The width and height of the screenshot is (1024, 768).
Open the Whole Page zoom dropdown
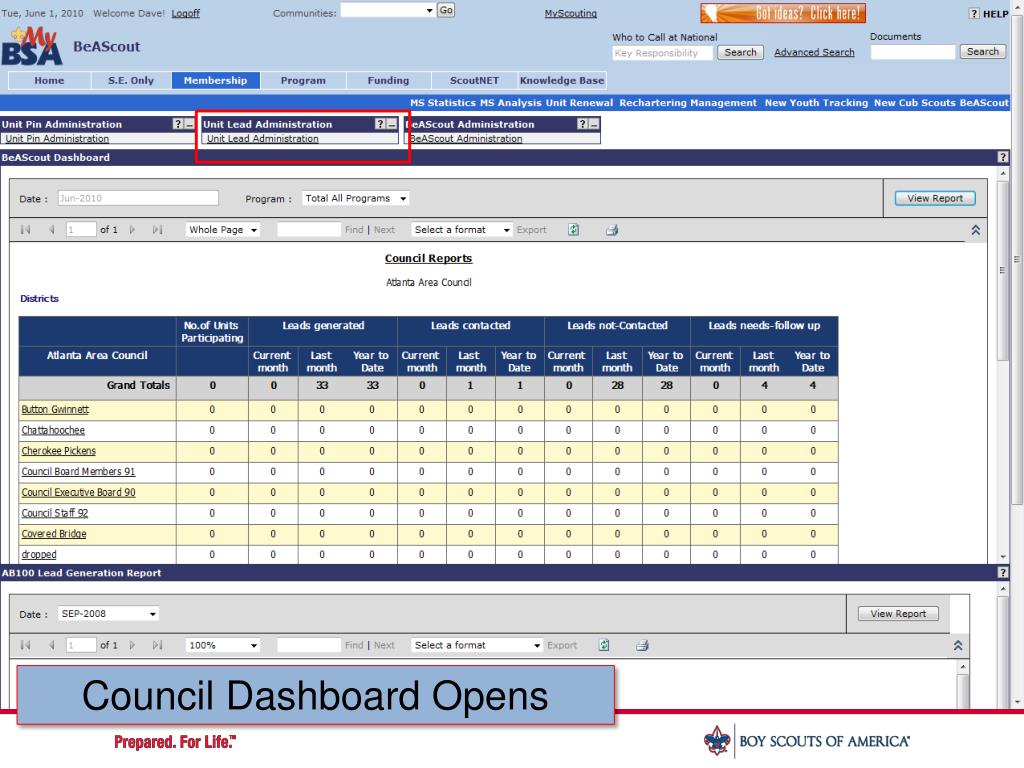pos(223,230)
